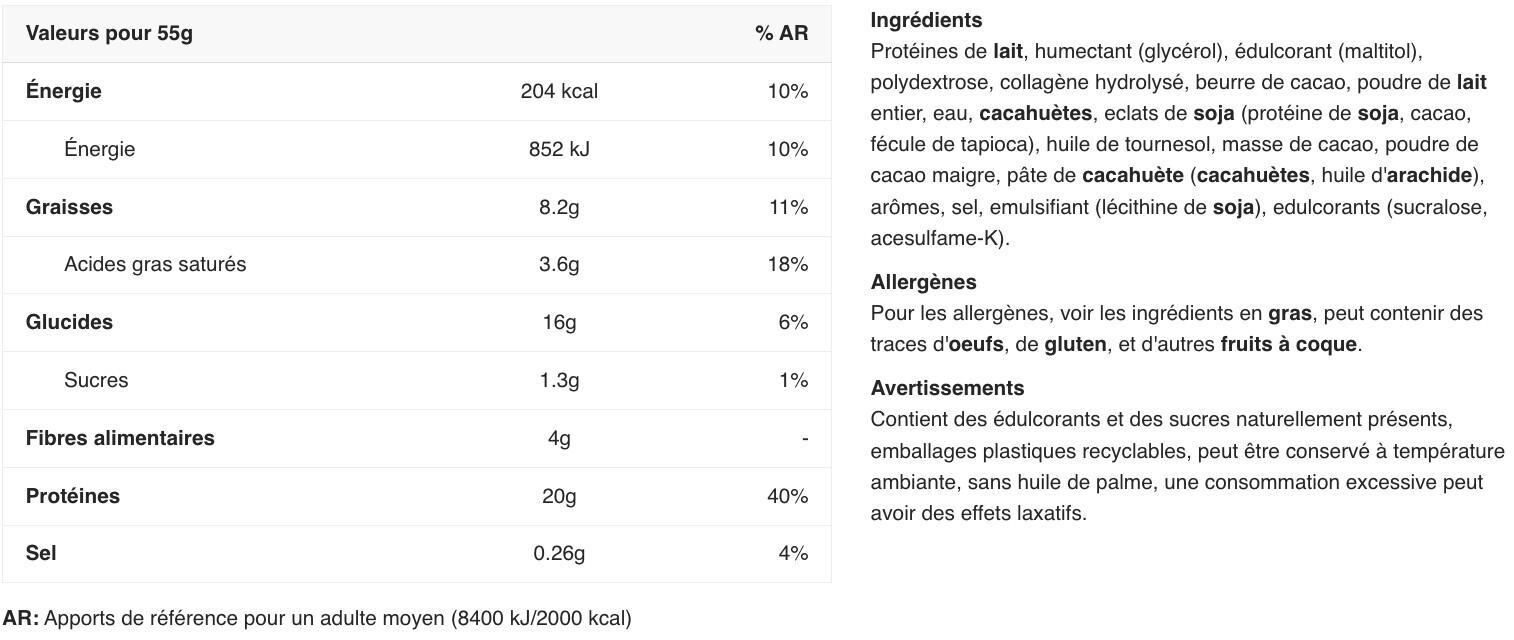Click the 'Sel' row label
The image size is (1514, 640).
coord(41,553)
